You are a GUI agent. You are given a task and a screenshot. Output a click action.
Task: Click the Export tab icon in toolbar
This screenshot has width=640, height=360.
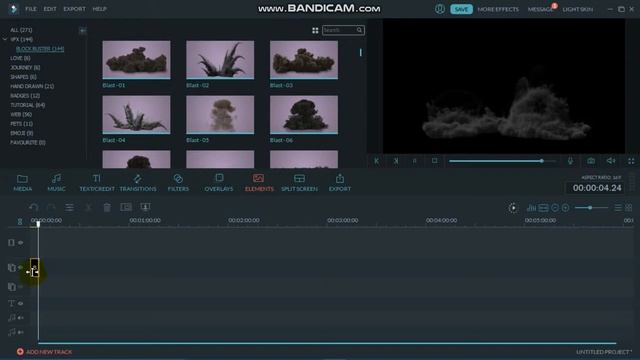[340, 182]
